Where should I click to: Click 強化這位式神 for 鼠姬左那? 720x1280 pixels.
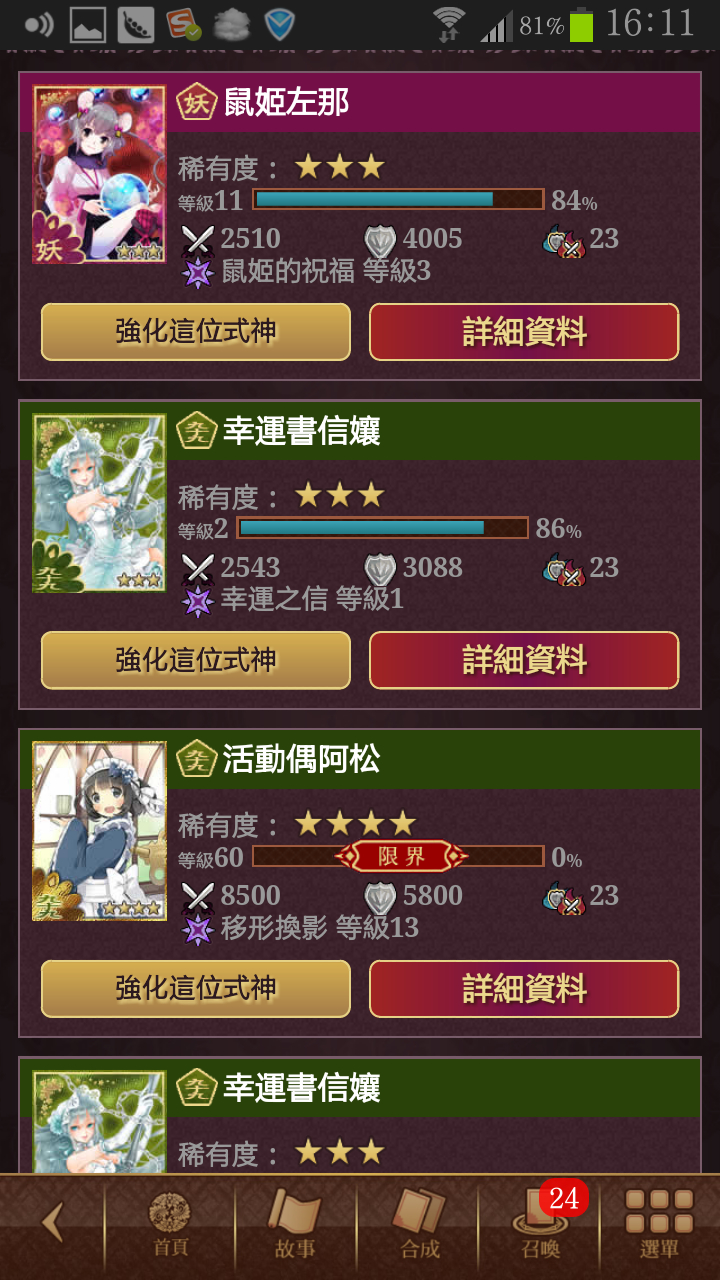[196, 332]
